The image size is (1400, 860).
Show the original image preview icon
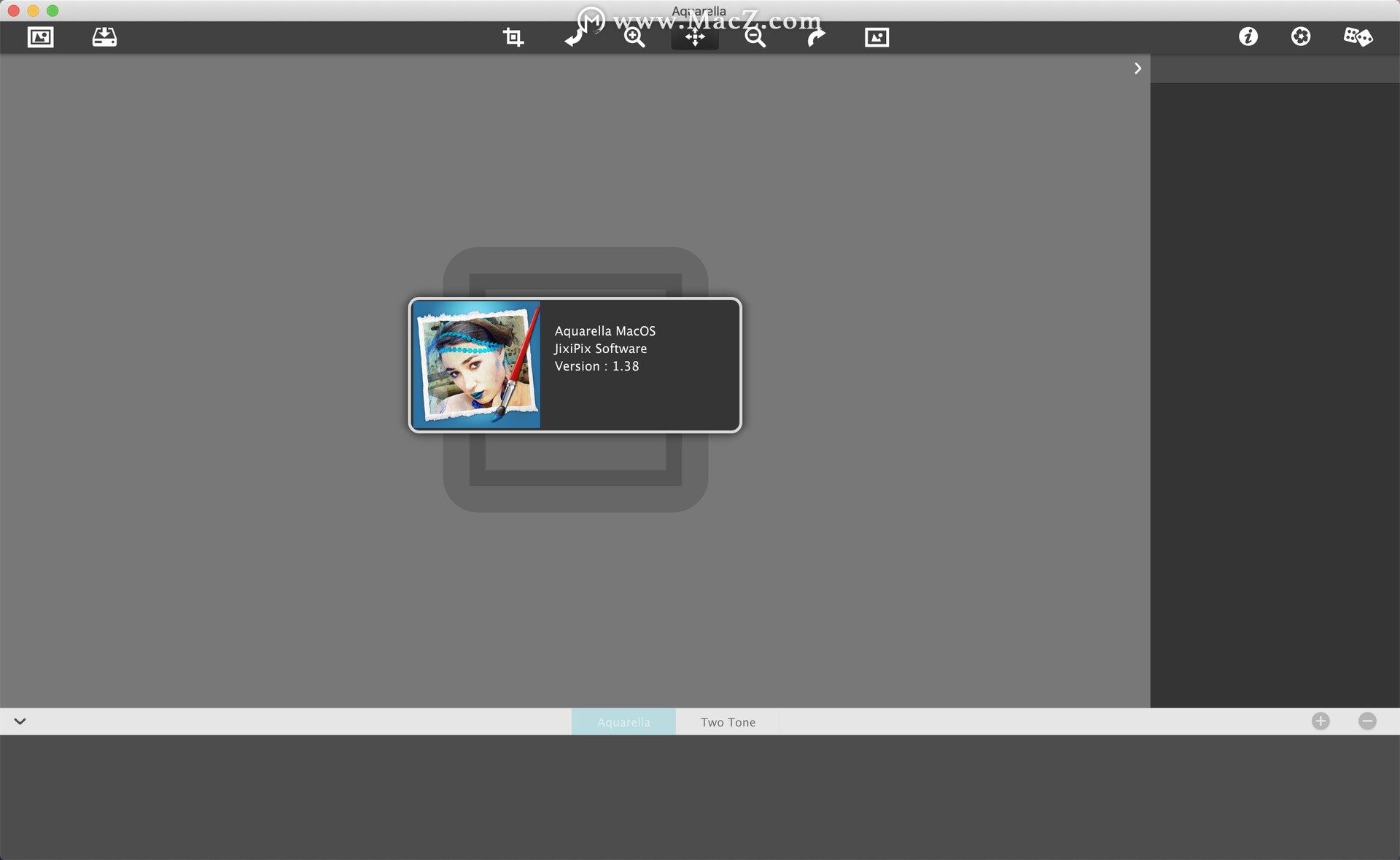point(876,37)
